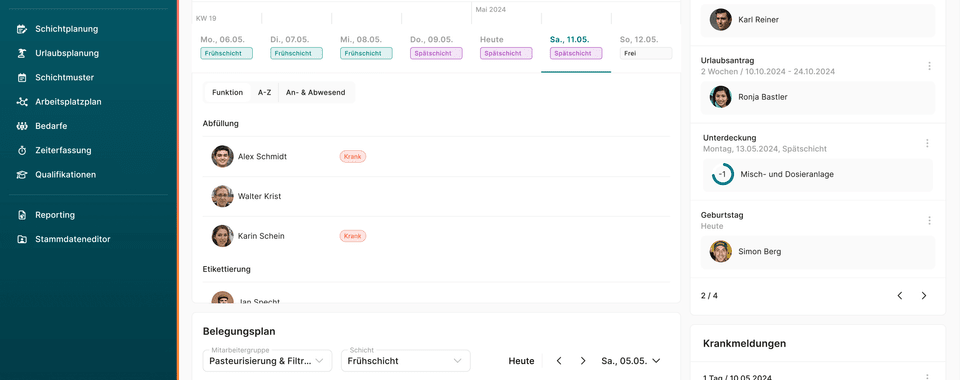Click Walter Krist's avatar
The width and height of the screenshot is (960, 380).
222,196
